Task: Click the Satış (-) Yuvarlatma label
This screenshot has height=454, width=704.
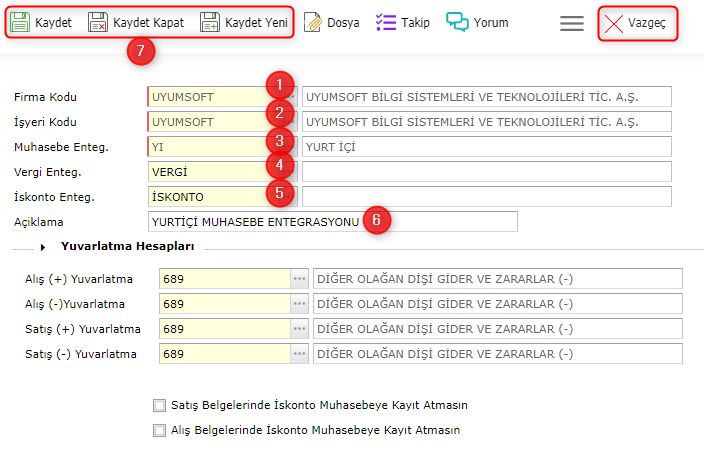Action: click(81, 354)
